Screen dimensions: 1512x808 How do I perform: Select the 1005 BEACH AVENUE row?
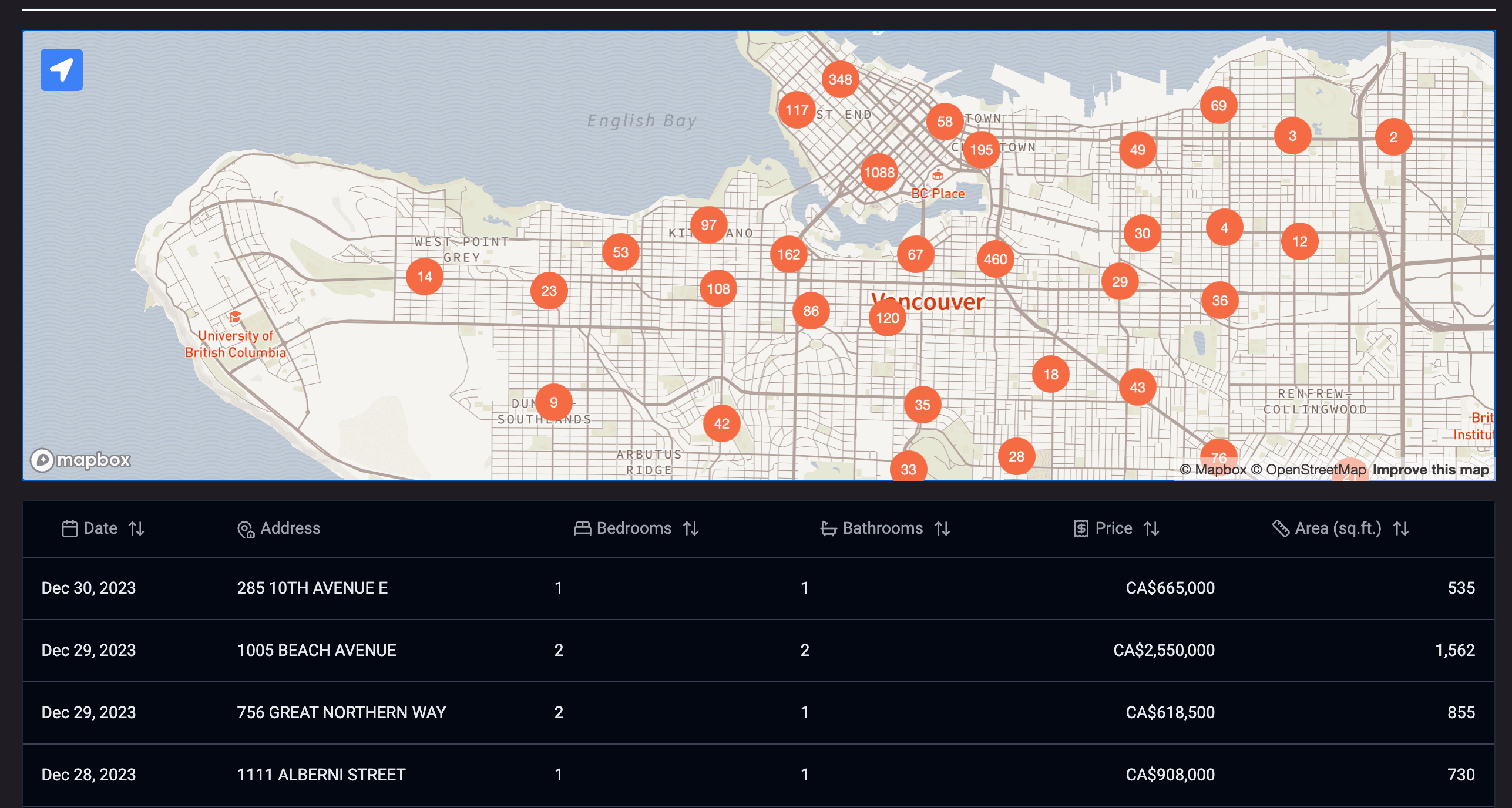758,651
